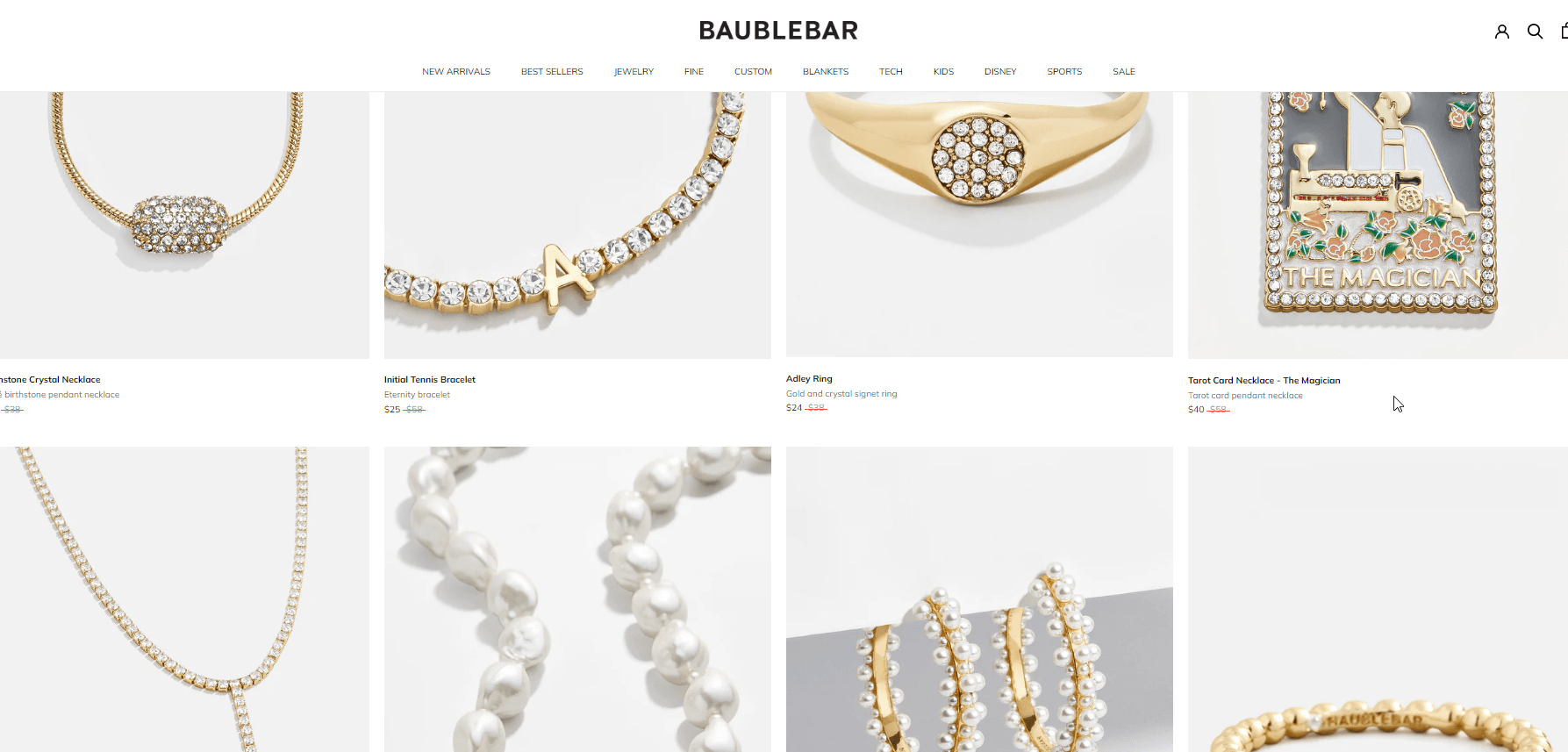Viewport: 1568px width, 752px height.
Task: Visit the SALE page
Action: [x=1124, y=72]
